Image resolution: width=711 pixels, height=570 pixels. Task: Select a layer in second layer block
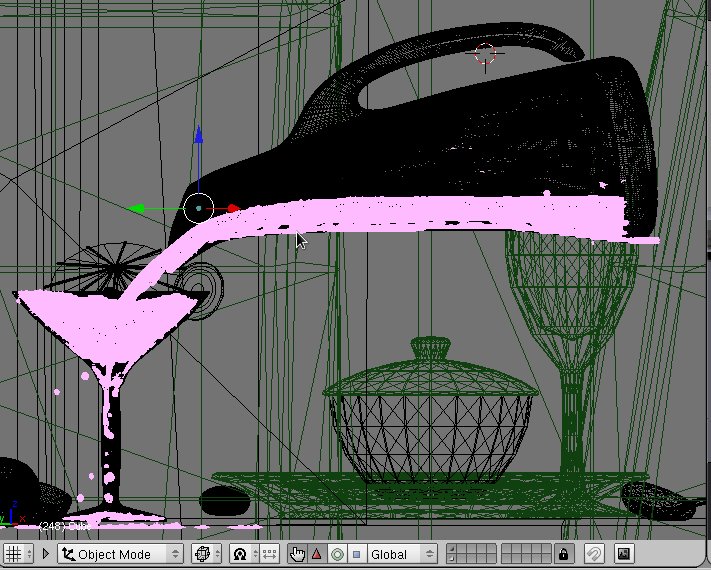point(526,554)
